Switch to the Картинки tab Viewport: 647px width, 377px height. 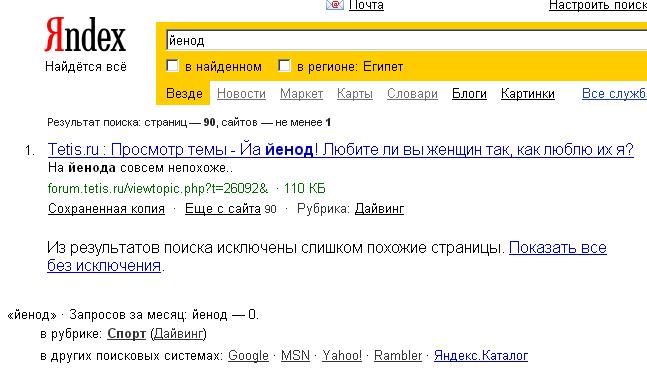pyautogui.click(x=528, y=94)
